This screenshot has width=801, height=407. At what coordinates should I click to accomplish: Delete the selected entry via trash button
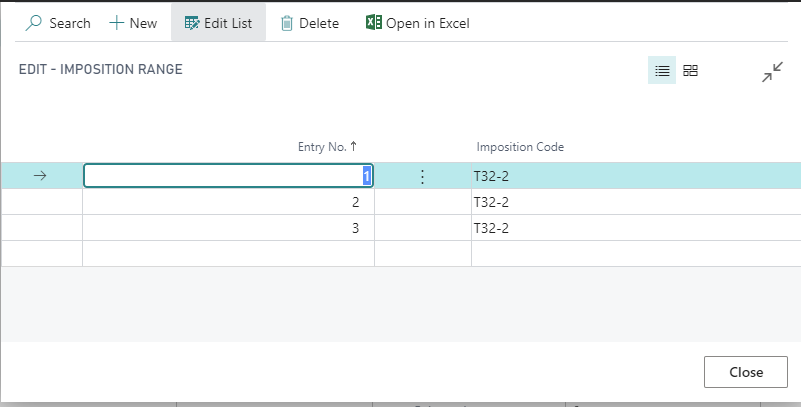click(x=309, y=23)
